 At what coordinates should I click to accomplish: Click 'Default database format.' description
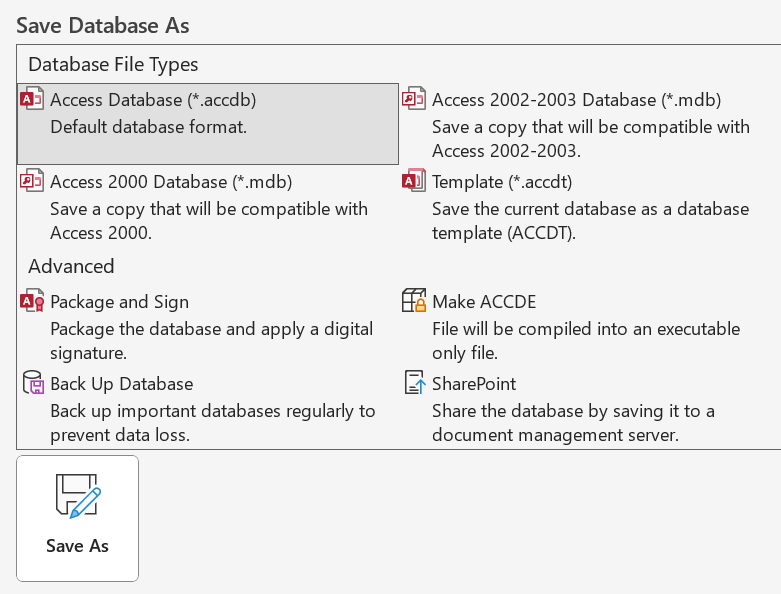coord(148,127)
